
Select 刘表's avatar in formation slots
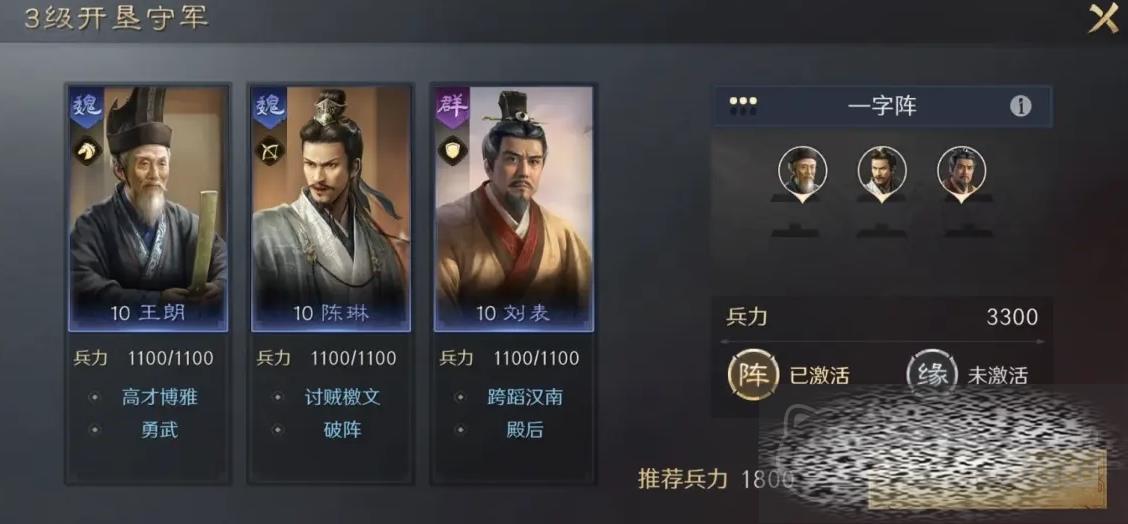point(962,171)
